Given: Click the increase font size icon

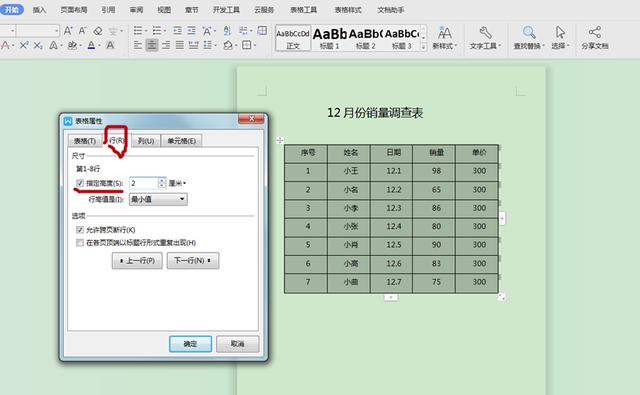Looking at the screenshot, I should 68,31.
